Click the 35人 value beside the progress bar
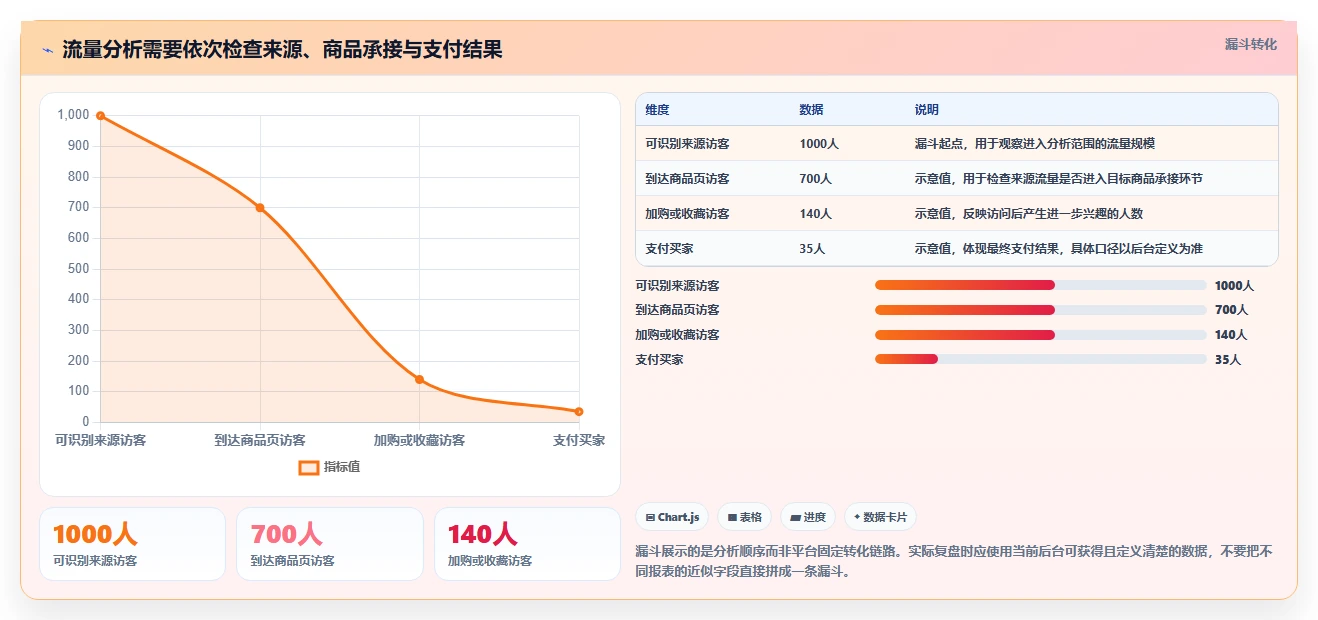Image resolution: width=1318 pixels, height=620 pixels. tap(1228, 360)
